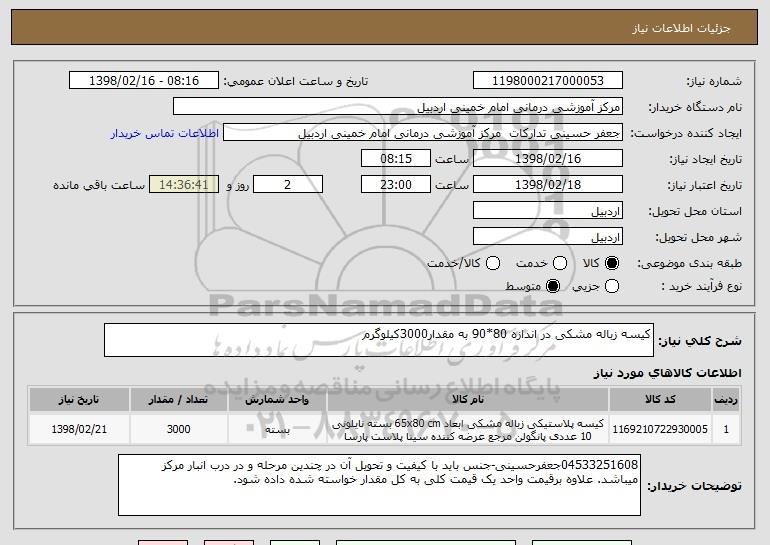Click the شماره نیاز field 1198000217000053
Viewport: 770px width, 545px height.
pyautogui.click(x=548, y=81)
